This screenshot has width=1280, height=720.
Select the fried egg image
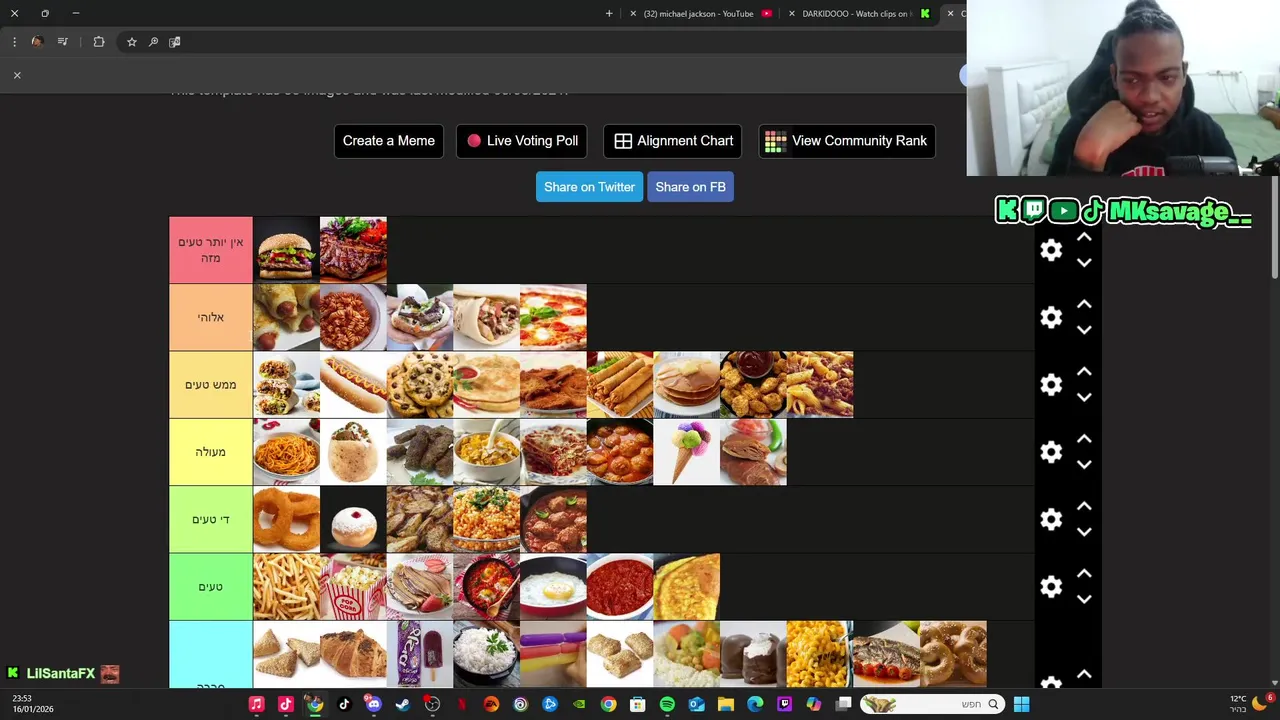[x=553, y=586]
